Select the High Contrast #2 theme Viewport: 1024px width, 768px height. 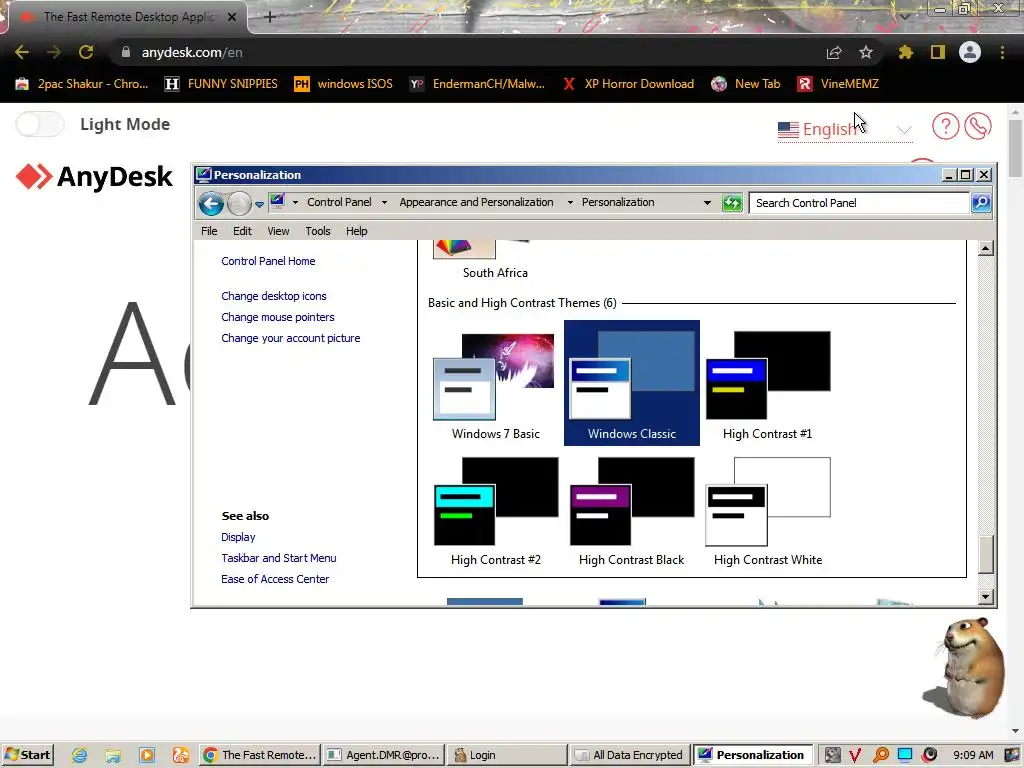(496, 511)
